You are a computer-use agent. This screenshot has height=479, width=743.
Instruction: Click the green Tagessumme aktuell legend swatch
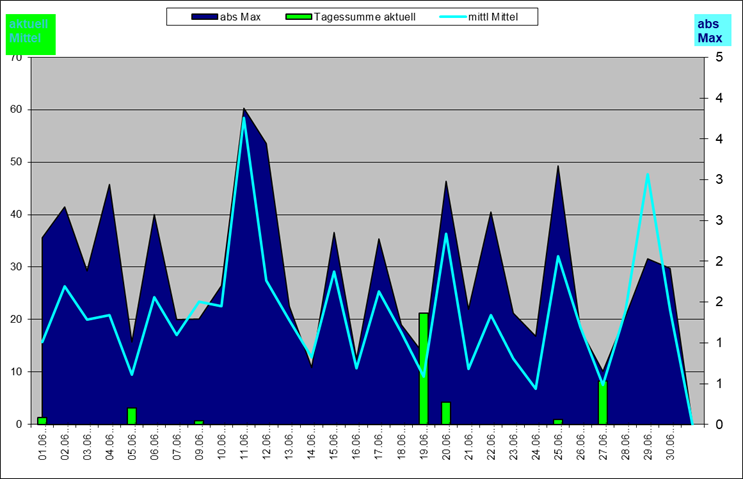299,17
